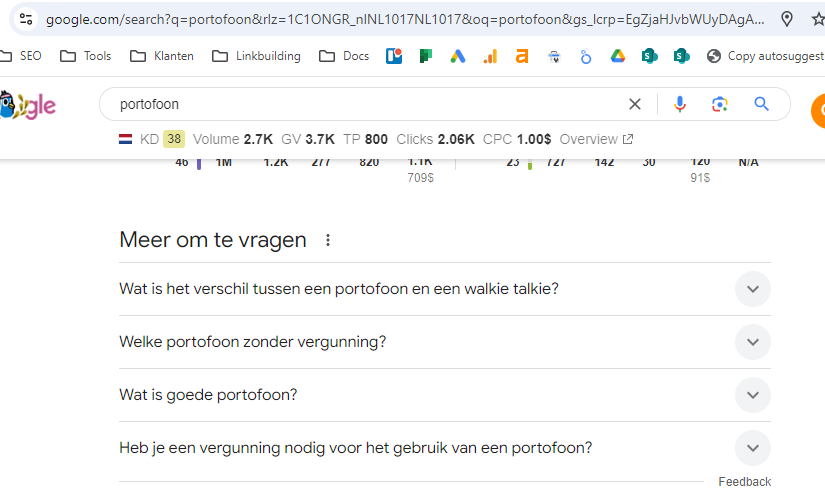The width and height of the screenshot is (825, 504).
Task: Expand 'Wat is het verschil tussen een portofoon' question
Action: click(x=752, y=289)
